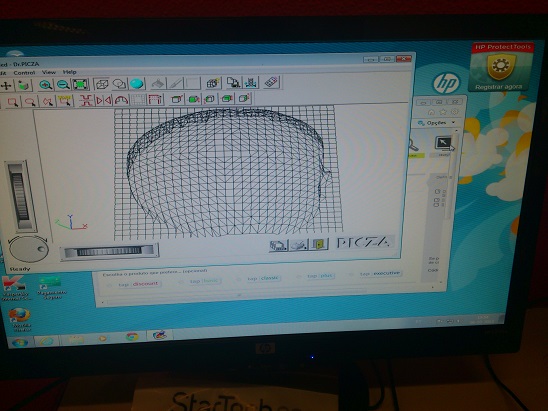Viewport: 548px width, 411px height.
Task: Open the media player taskbar icon
Action: point(102,338)
